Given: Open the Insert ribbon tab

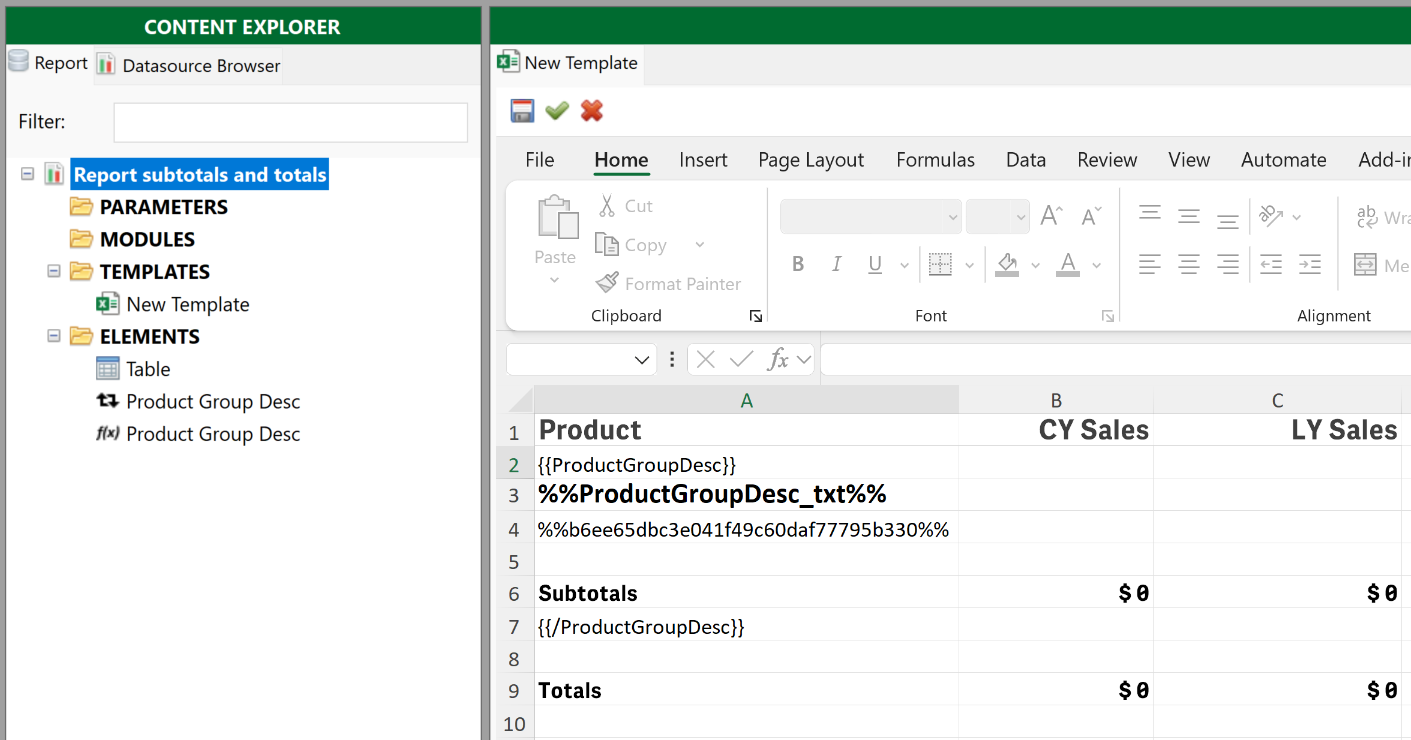Looking at the screenshot, I should point(703,160).
